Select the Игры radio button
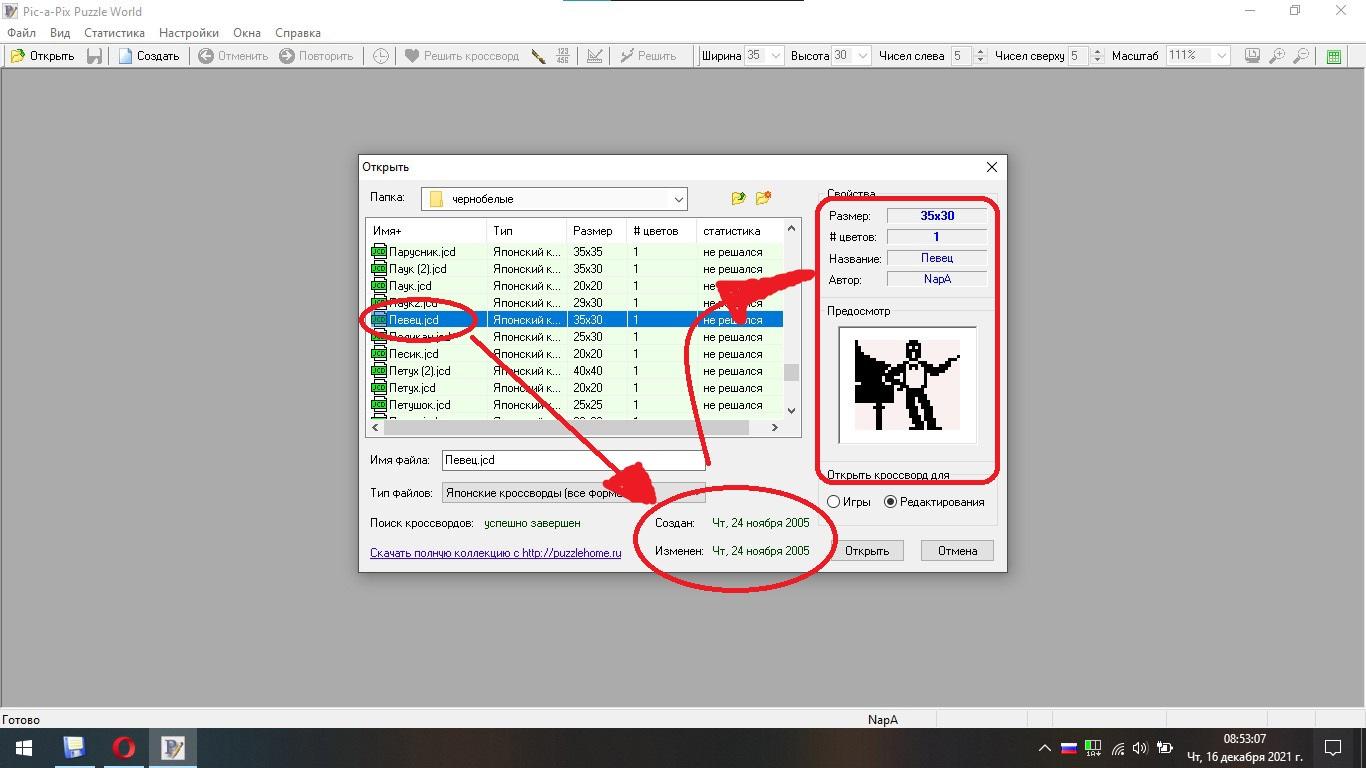Screen dimensions: 1366x768 point(834,502)
